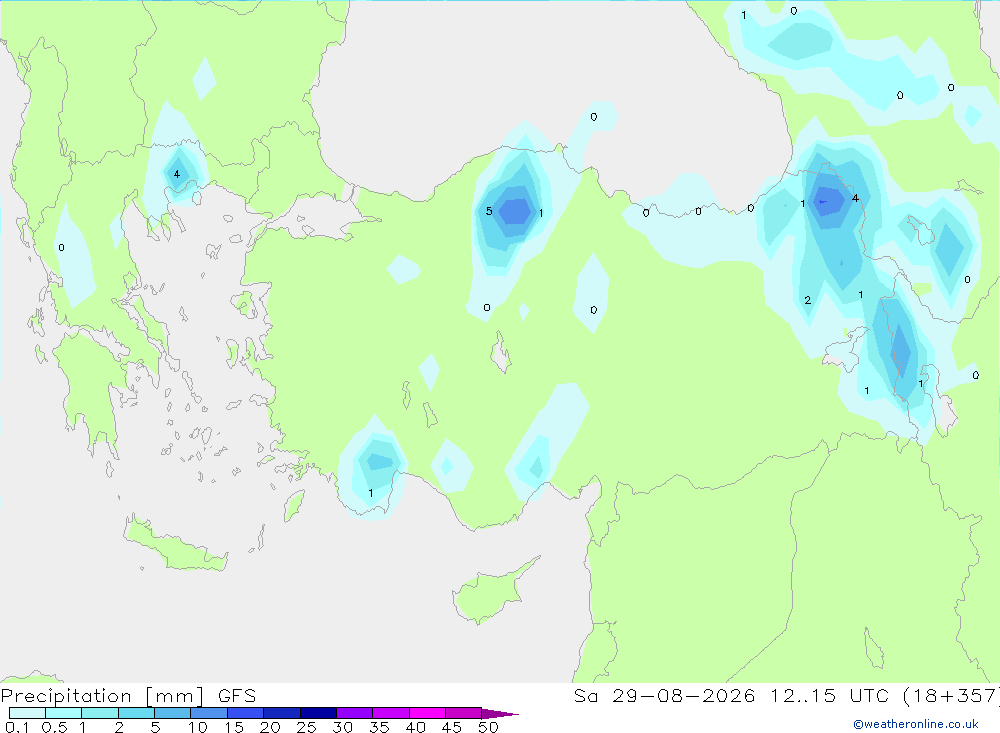Click the '10' legend scale label
The width and height of the screenshot is (1000, 733).
(x=198, y=727)
